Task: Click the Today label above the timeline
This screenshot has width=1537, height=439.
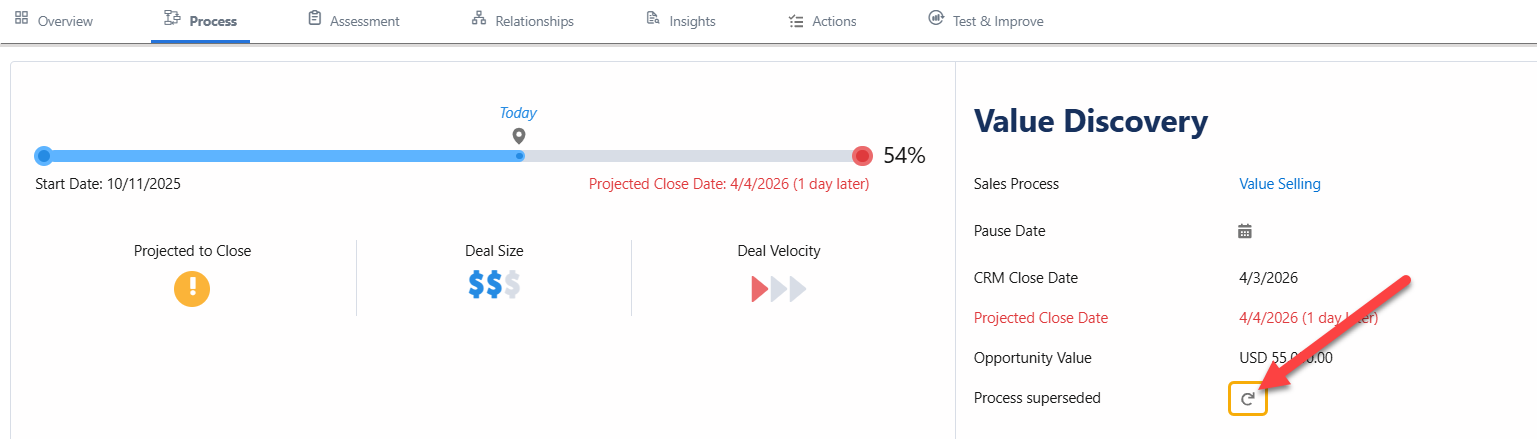Action: point(518,113)
